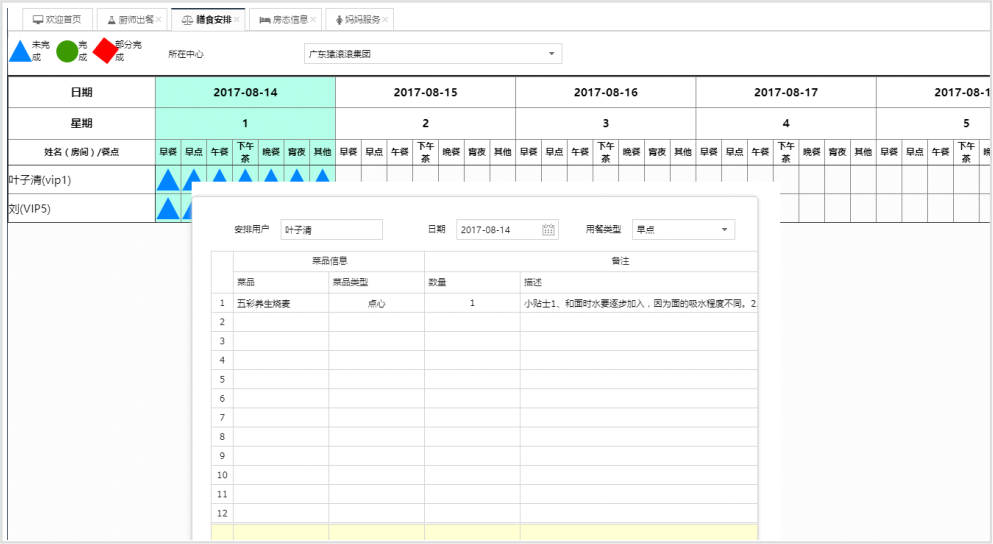Viewport: 993px width, 544px height.
Task: Switch to the 欢迎首页 tab
Action: (58, 19)
